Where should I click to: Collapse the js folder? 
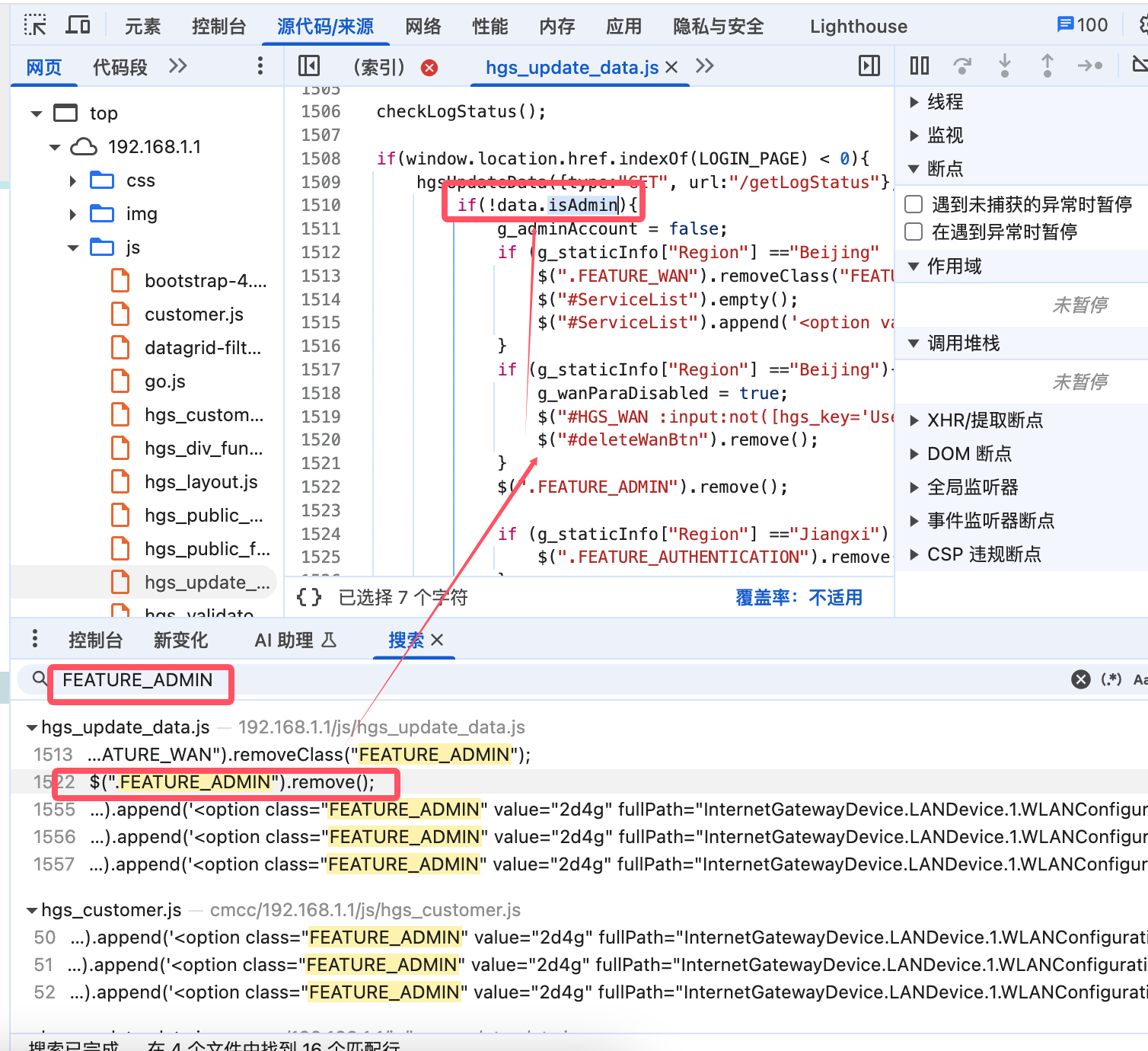point(73,248)
